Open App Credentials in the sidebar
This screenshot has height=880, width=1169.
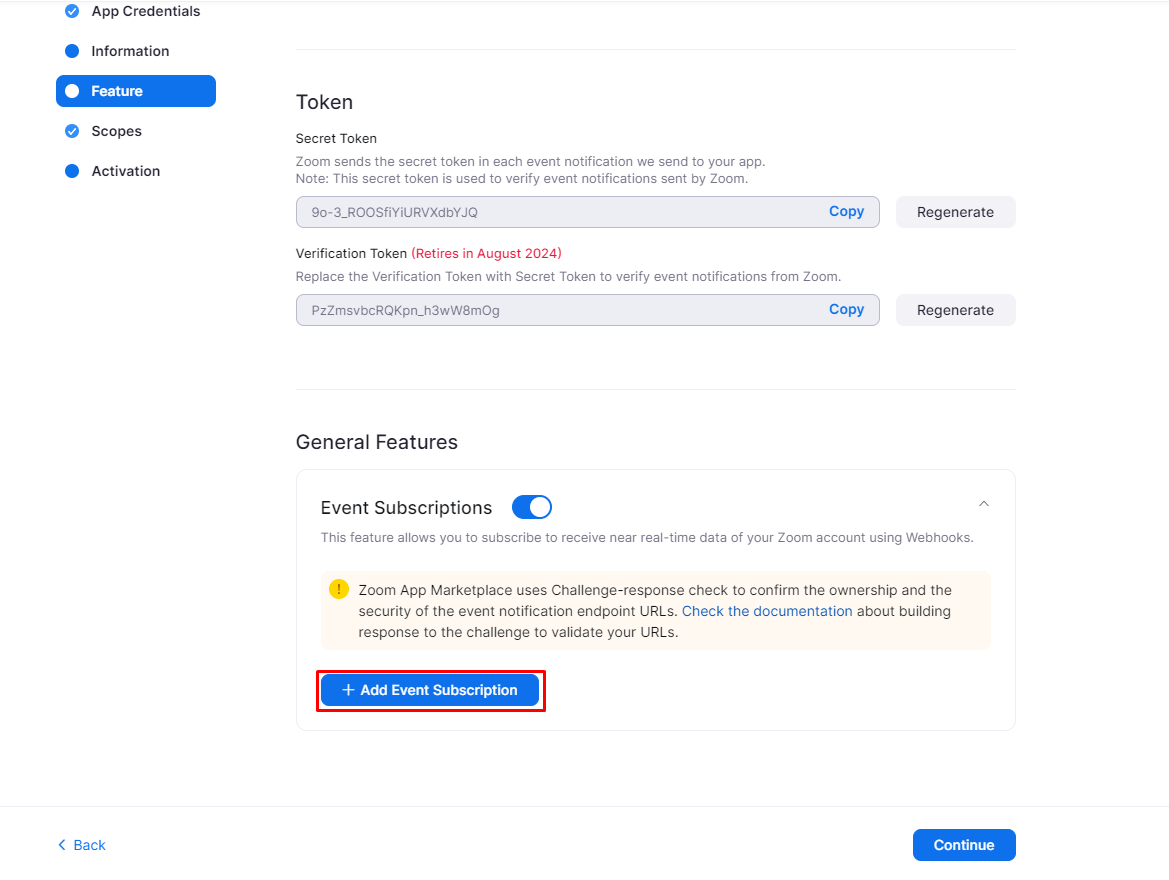point(145,12)
